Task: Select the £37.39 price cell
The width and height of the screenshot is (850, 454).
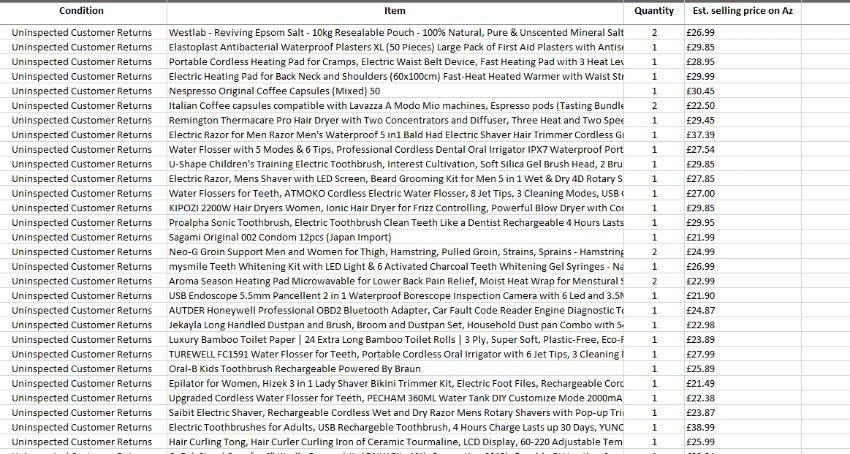Action: point(700,135)
